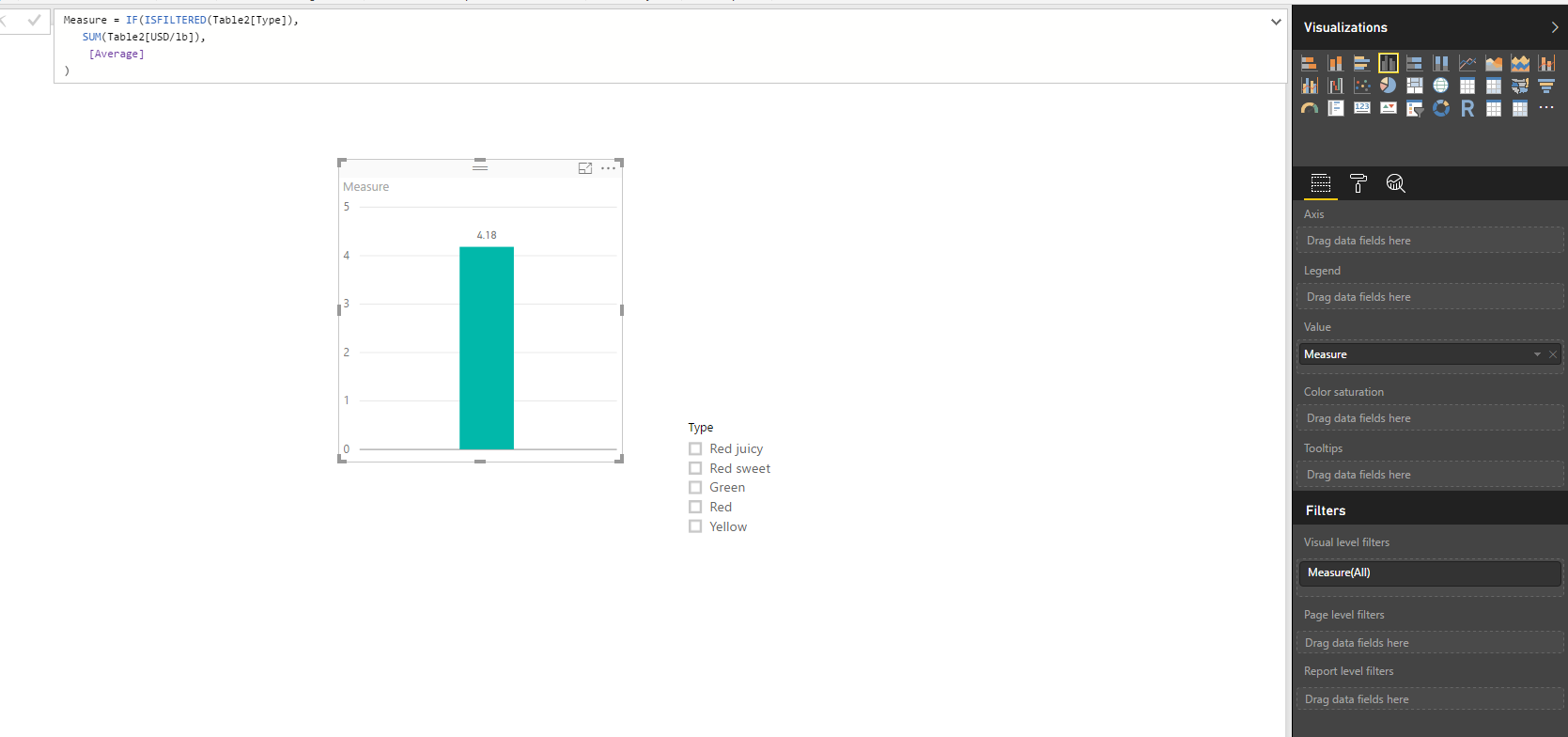
Task: Click the Color saturation drop zone
Action: click(1430, 418)
